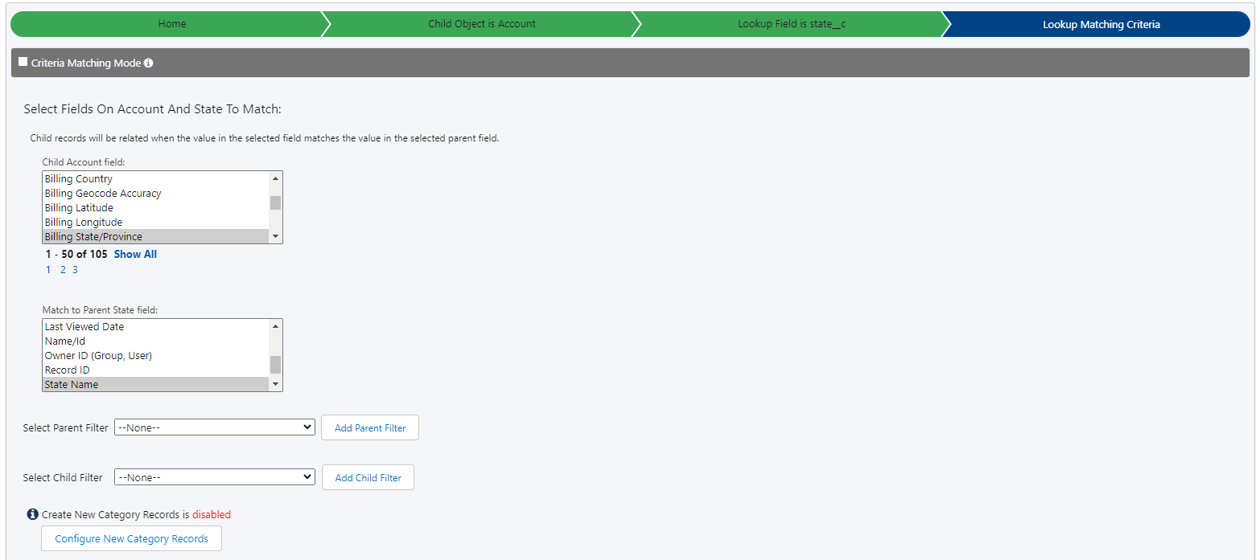The width and height of the screenshot is (1260, 560).
Task: Click the Parent State field scrollbar thumb
Action: point(276,365)
